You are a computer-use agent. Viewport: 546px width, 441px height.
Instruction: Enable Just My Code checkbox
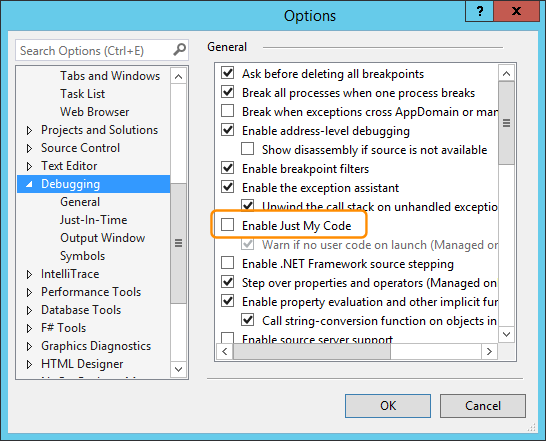(x=228, y=225)
